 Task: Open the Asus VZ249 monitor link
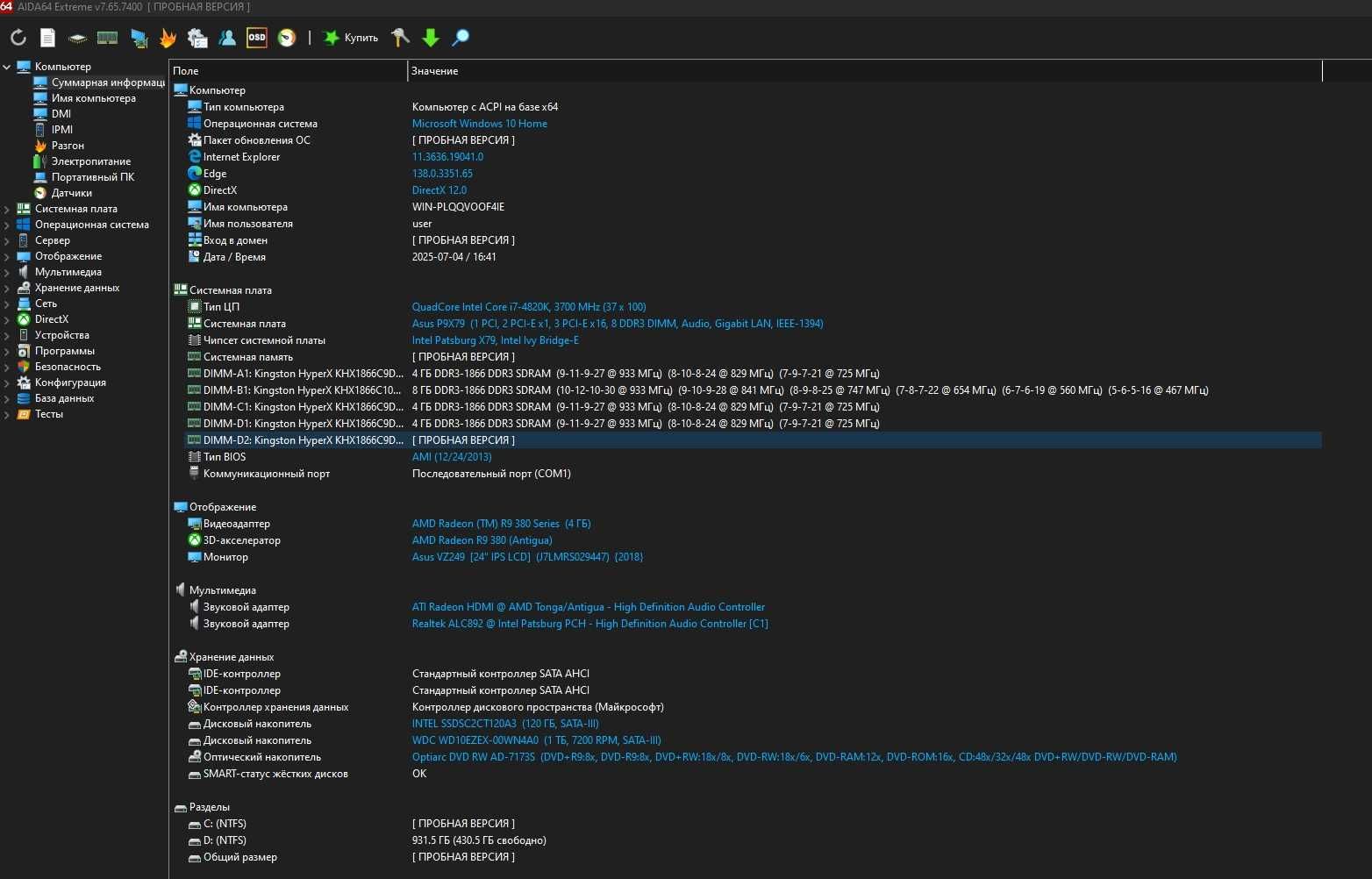click(x=527, y=557)
